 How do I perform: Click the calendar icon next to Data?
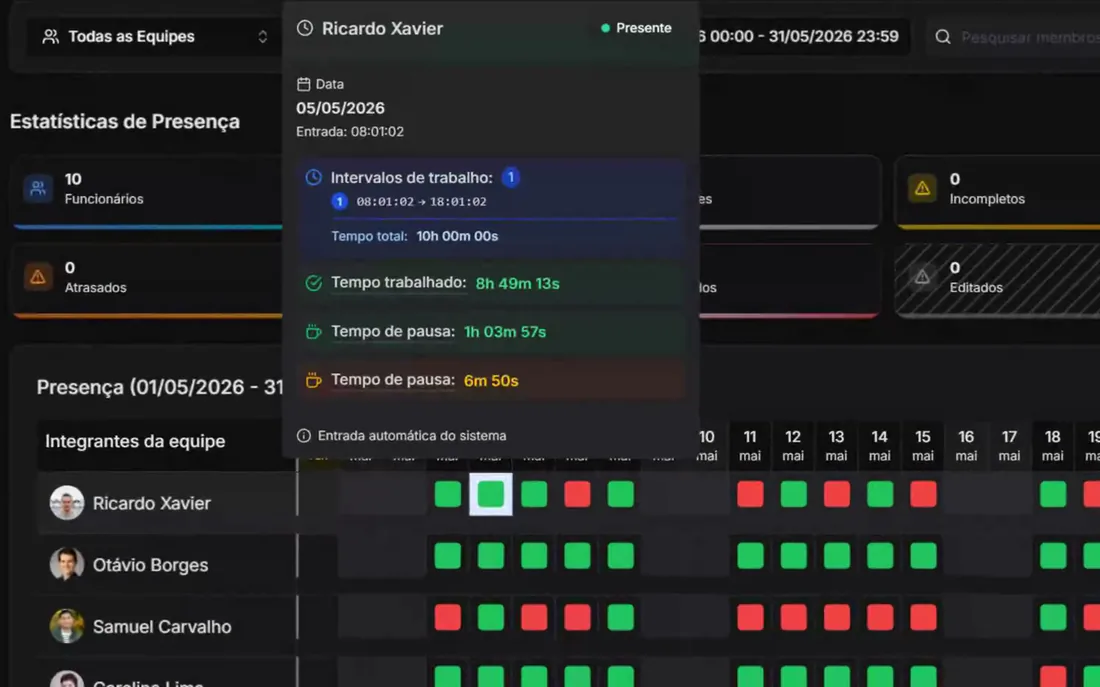(304, 84)
